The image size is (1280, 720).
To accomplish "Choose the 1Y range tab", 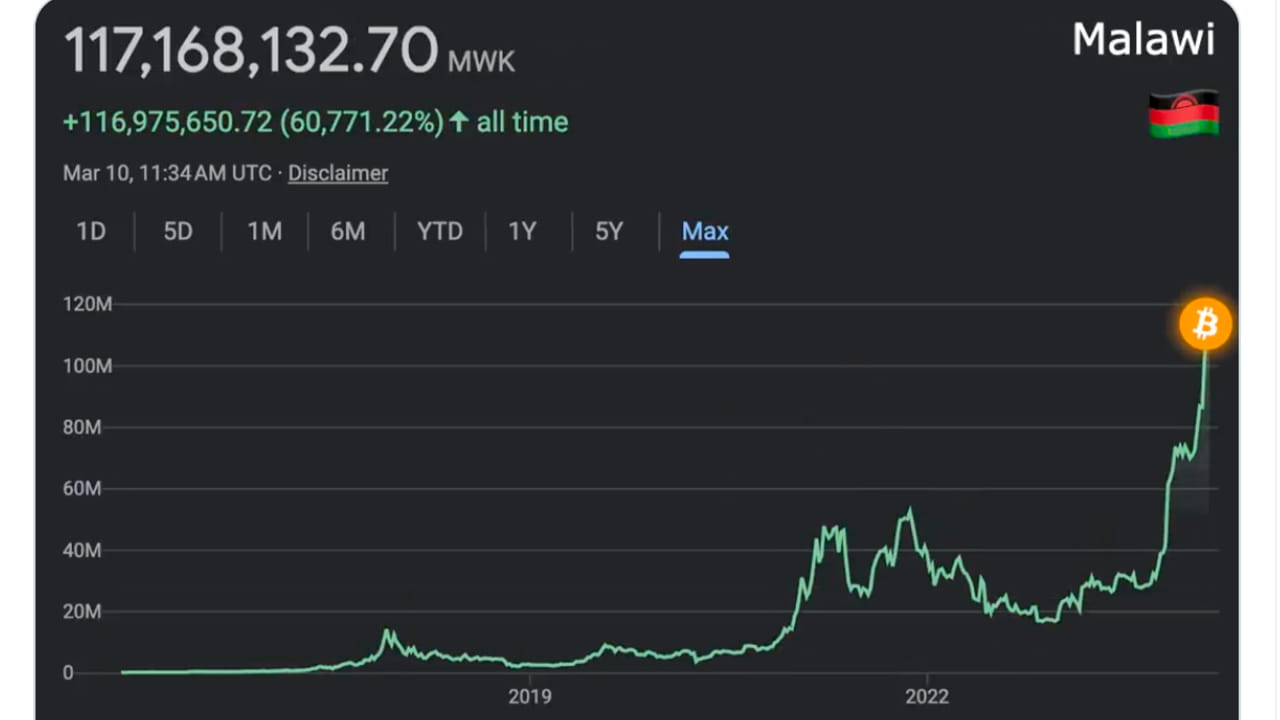I will point(522,232).
